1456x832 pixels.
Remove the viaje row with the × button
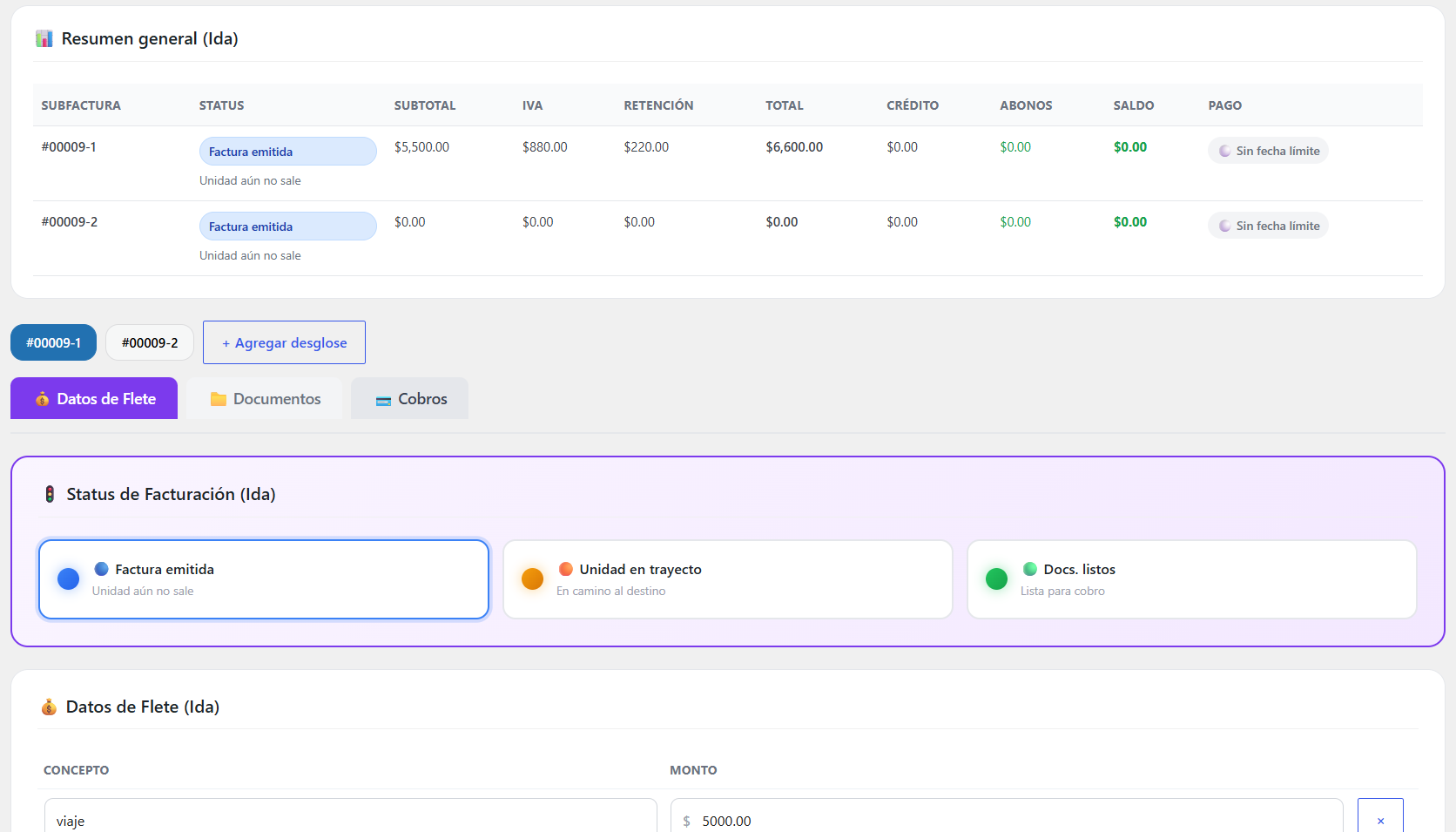point(1380,820)
